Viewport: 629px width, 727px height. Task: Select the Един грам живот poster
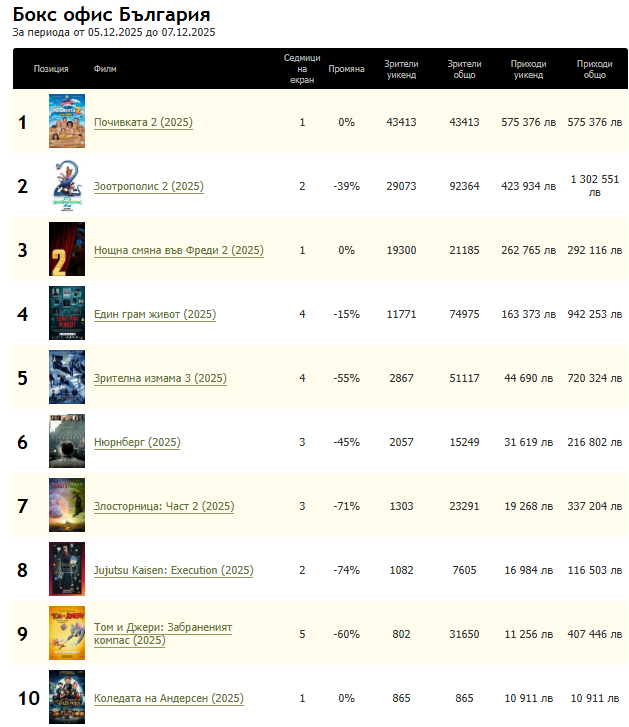(61, 314)
